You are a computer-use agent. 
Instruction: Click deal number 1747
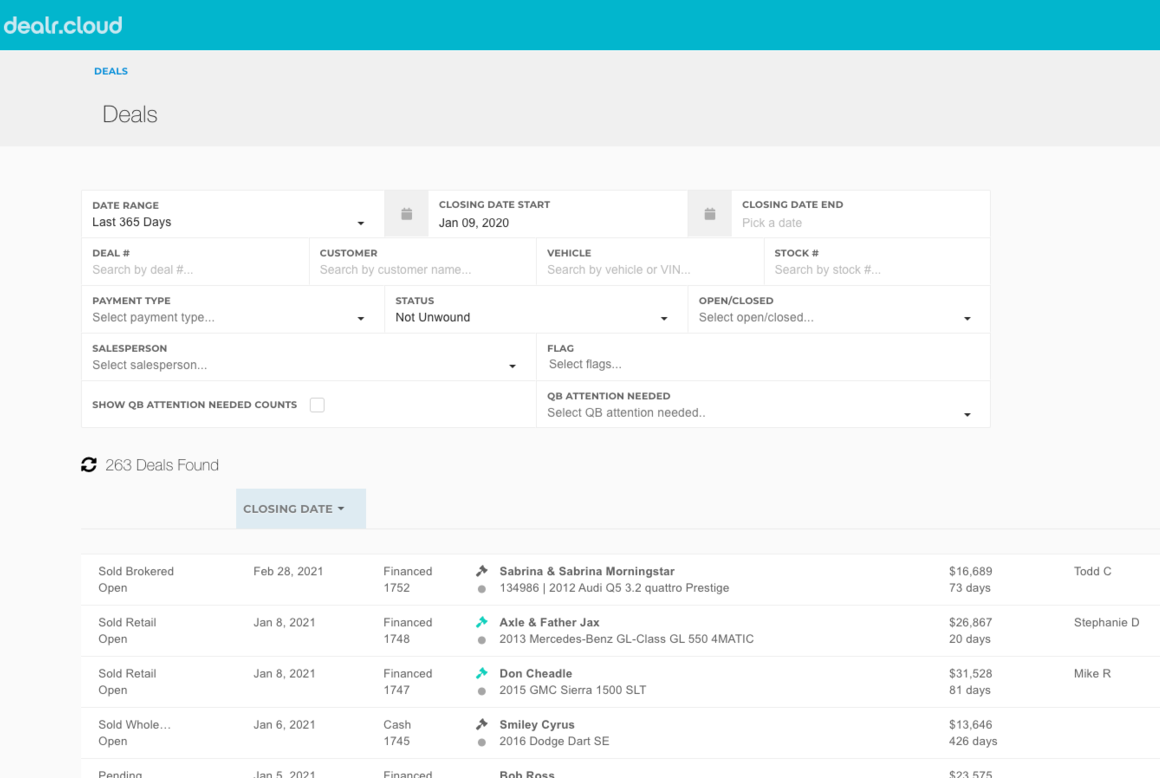point(397,690)
